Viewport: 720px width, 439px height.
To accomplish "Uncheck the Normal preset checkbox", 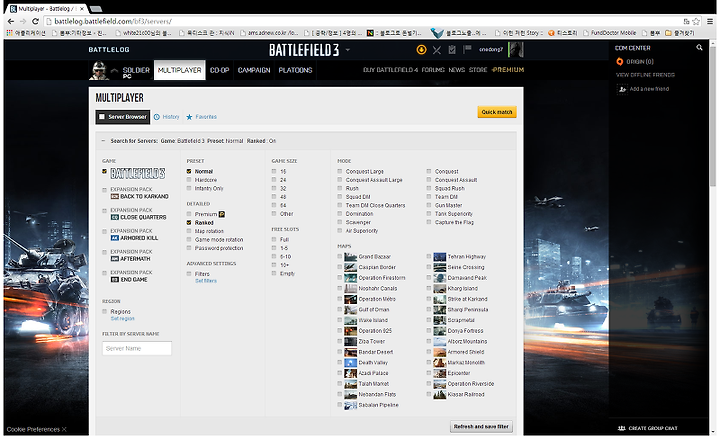I will pyautogui.click(x=189, y=171).
